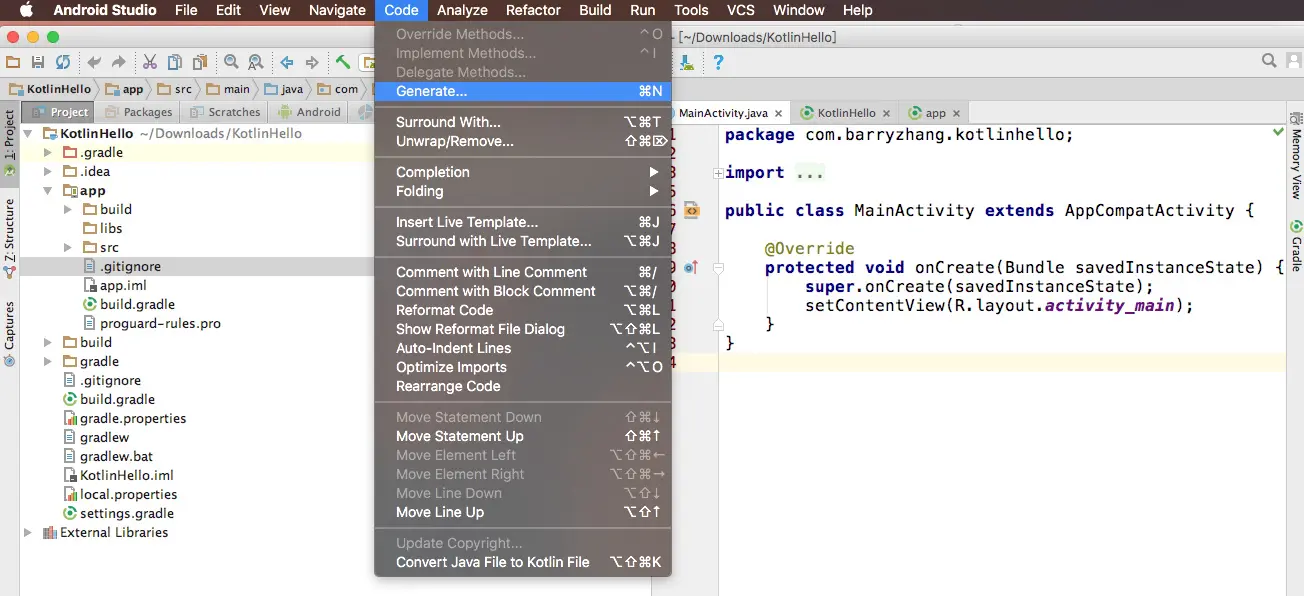Expand the gradle folder arrow
The height and width of the screenshot is (596, 1304).
[x=47, y=362]
